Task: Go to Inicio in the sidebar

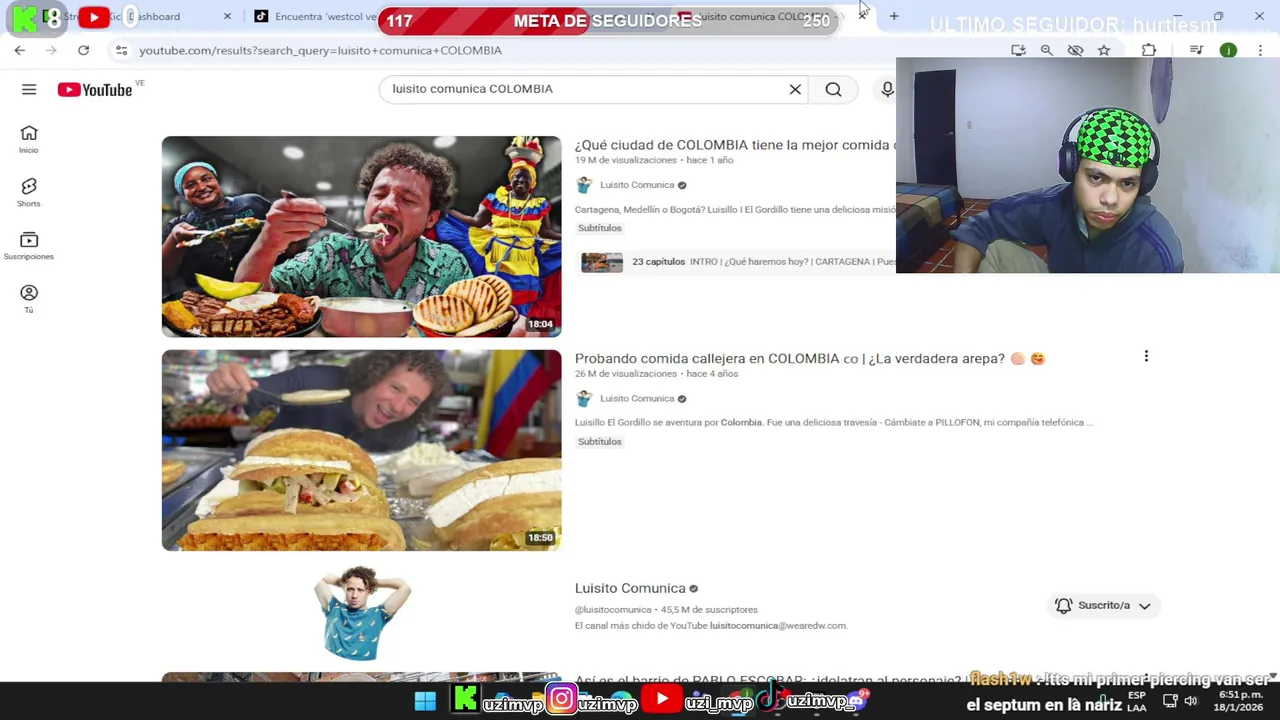Action: (x=29, y=139)
